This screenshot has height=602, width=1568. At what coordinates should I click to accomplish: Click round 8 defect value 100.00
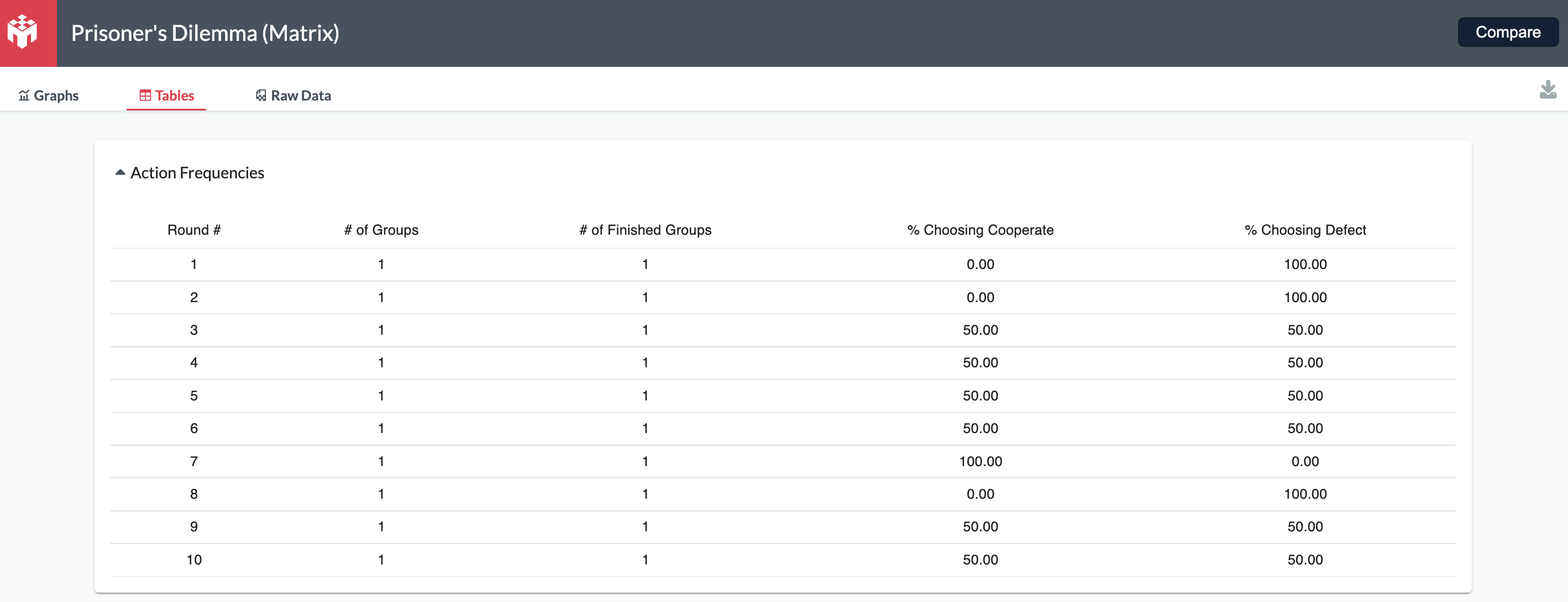[x=1305, y=494]
